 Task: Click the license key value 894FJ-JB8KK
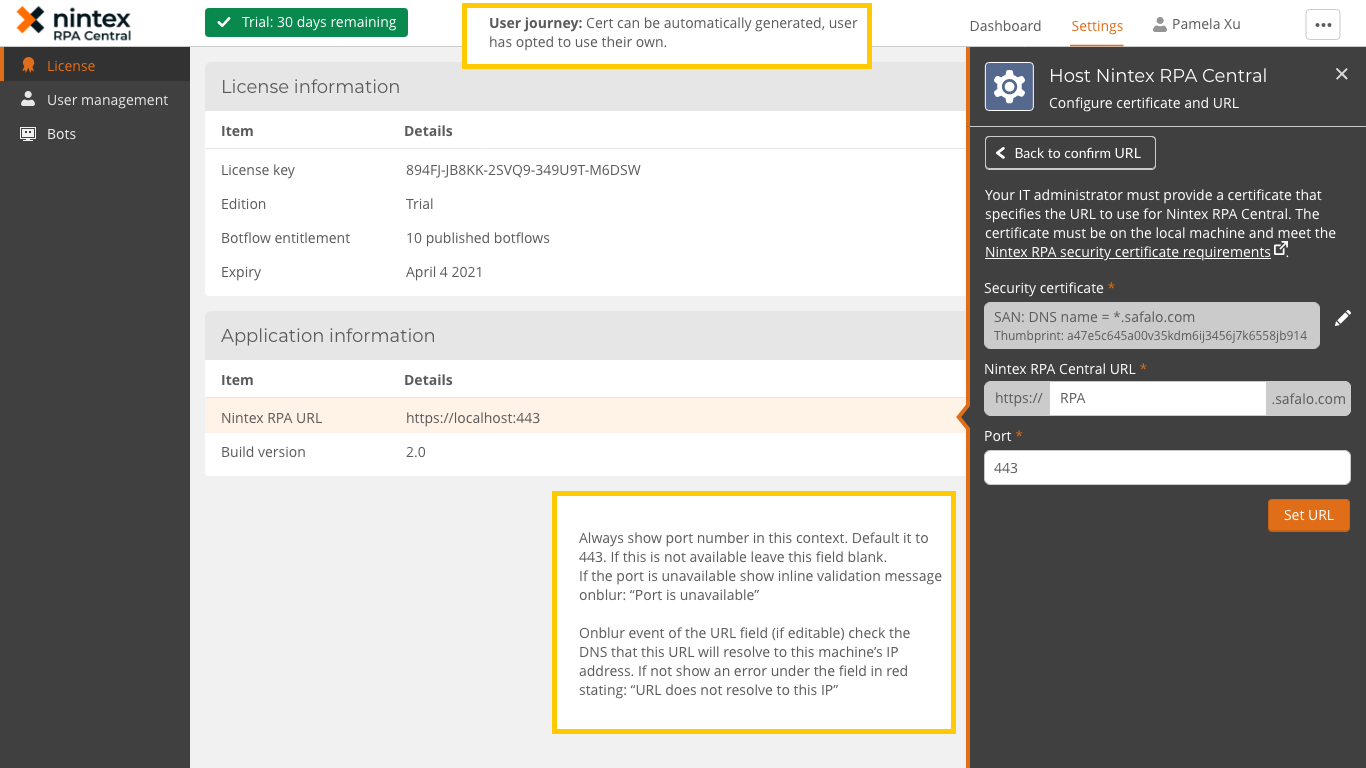(x=523, y=170)
